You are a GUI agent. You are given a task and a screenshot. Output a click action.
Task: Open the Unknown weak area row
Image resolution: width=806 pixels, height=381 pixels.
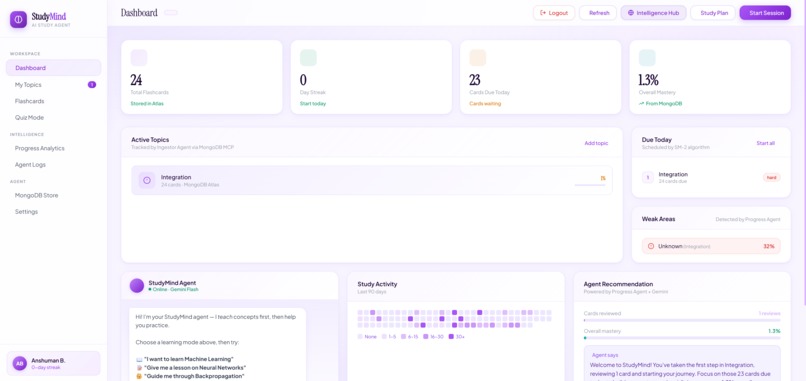[711, 246]
